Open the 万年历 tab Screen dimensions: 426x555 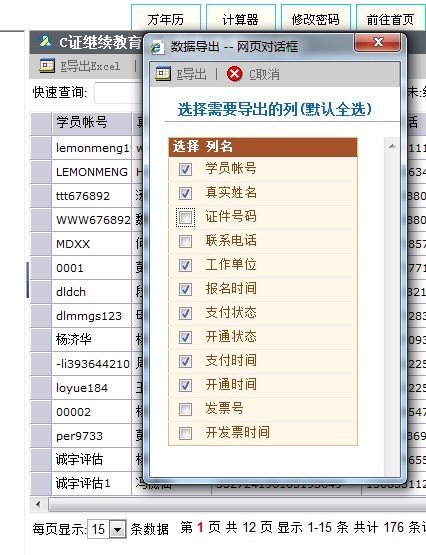166,19
